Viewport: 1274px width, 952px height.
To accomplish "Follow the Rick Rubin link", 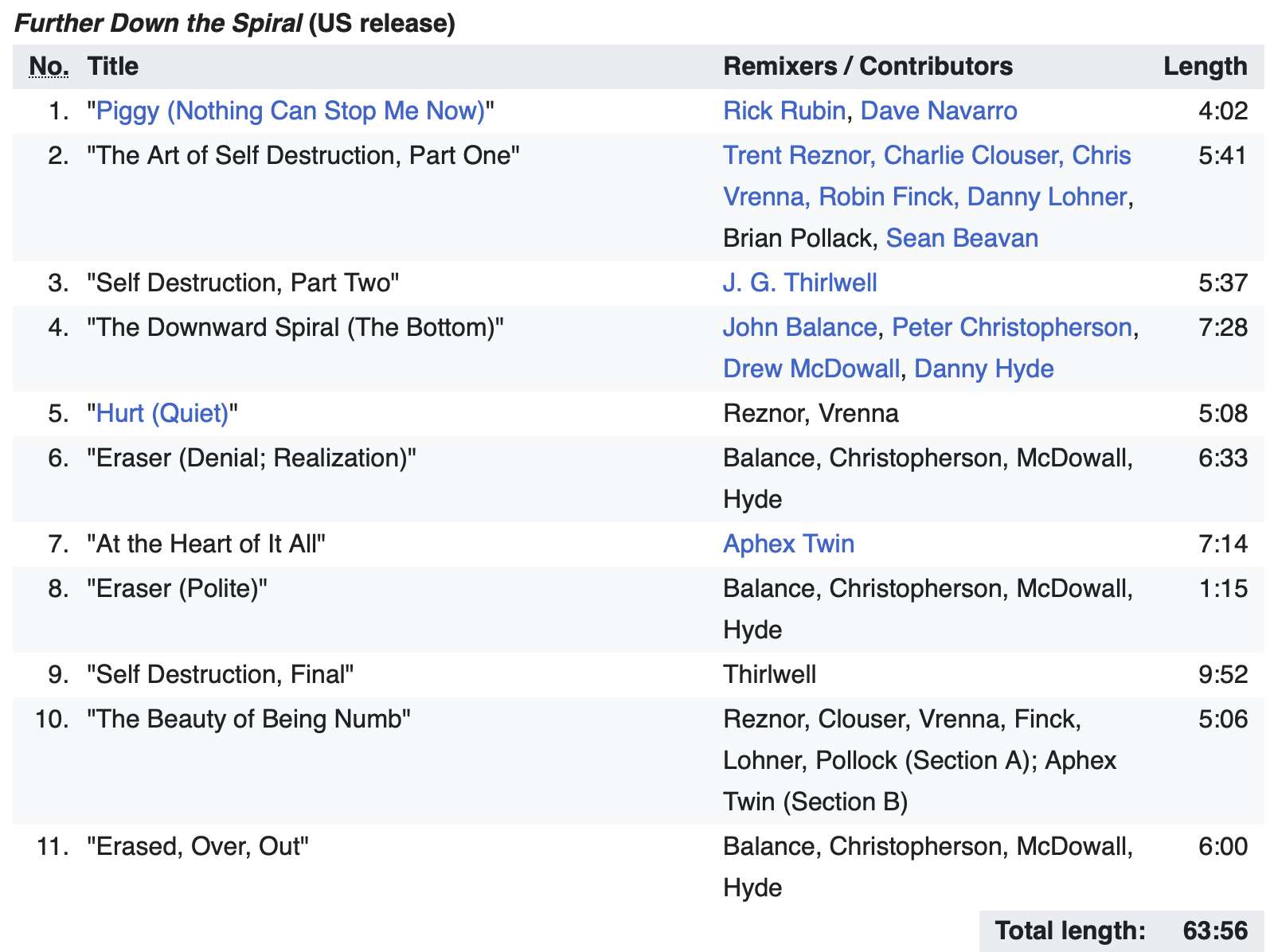I will tap(784, 111).
